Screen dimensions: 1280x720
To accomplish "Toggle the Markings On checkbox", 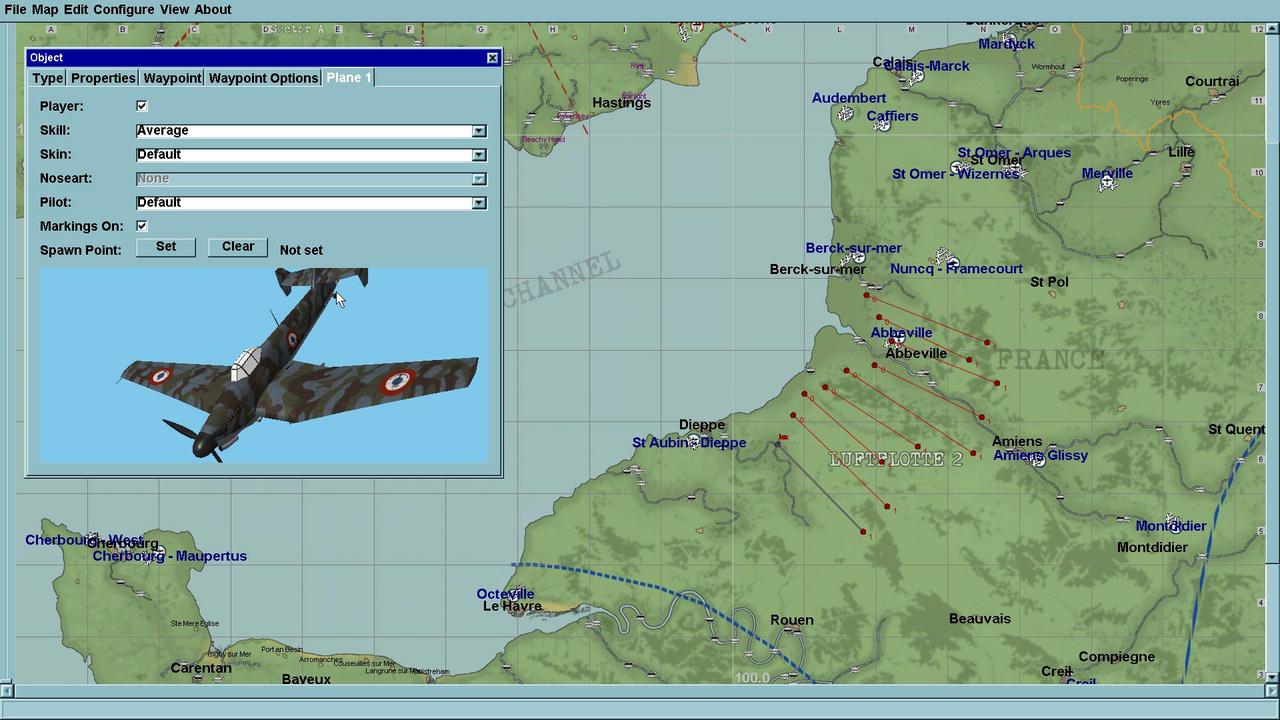I will point(142,226).
